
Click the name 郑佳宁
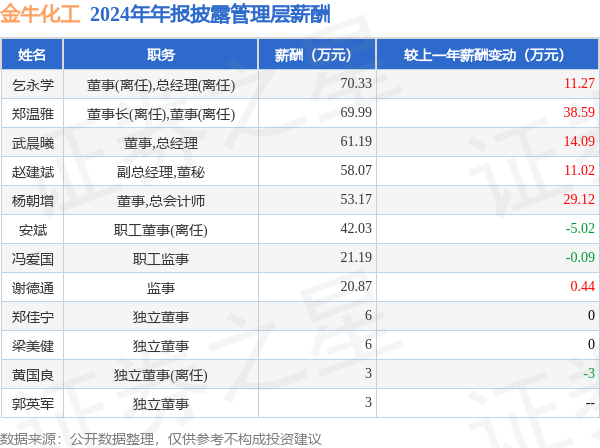(33, 317)
